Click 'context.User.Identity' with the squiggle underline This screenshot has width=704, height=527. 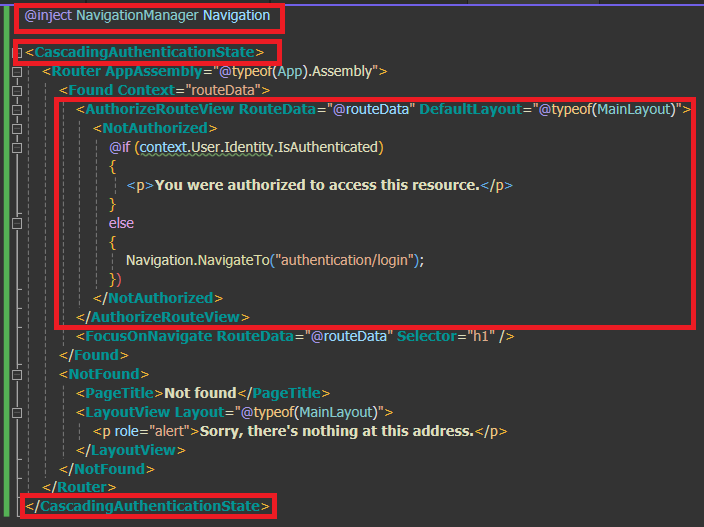click(207, 147)
